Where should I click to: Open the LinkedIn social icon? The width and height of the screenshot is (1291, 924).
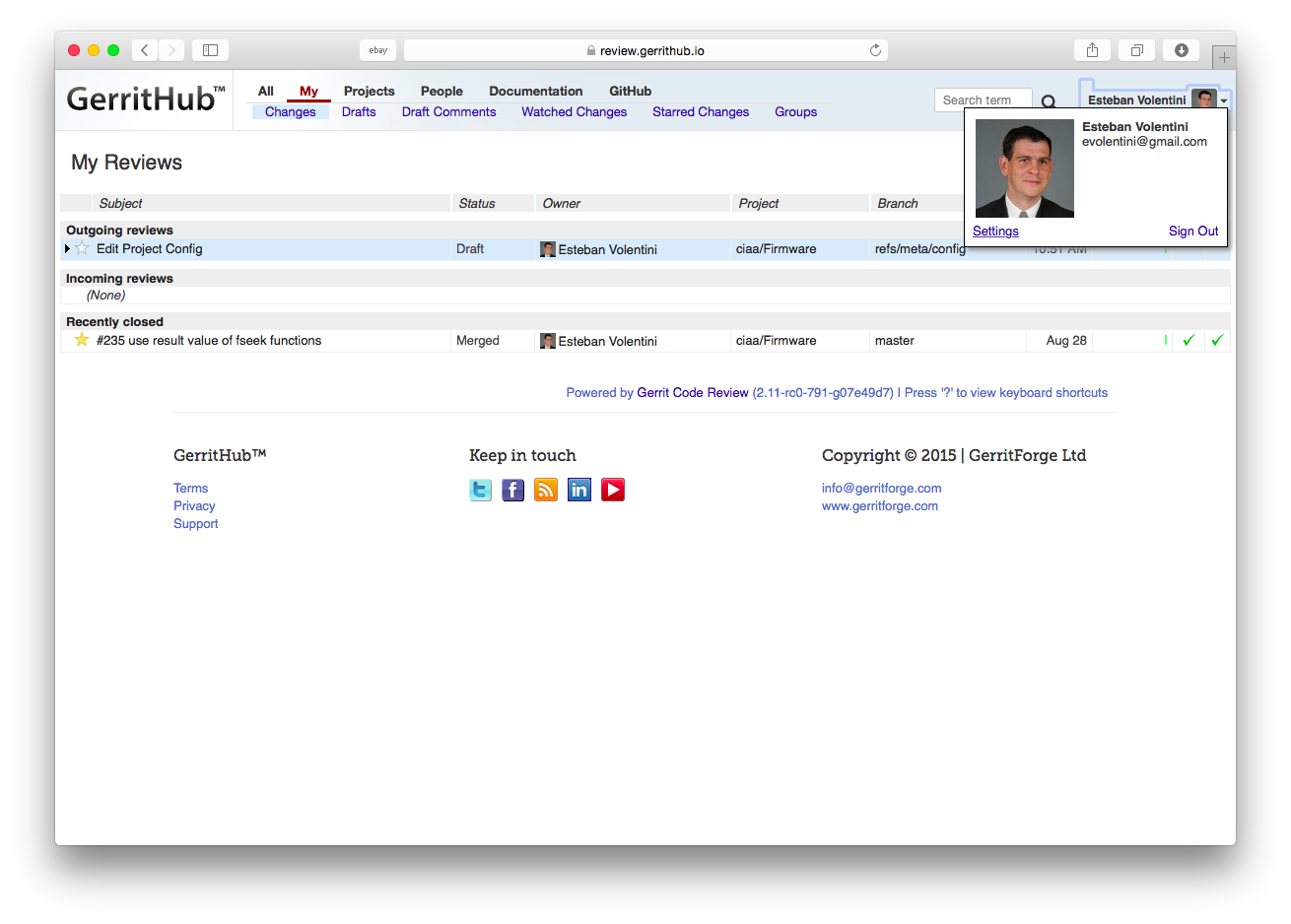point(579,490)
